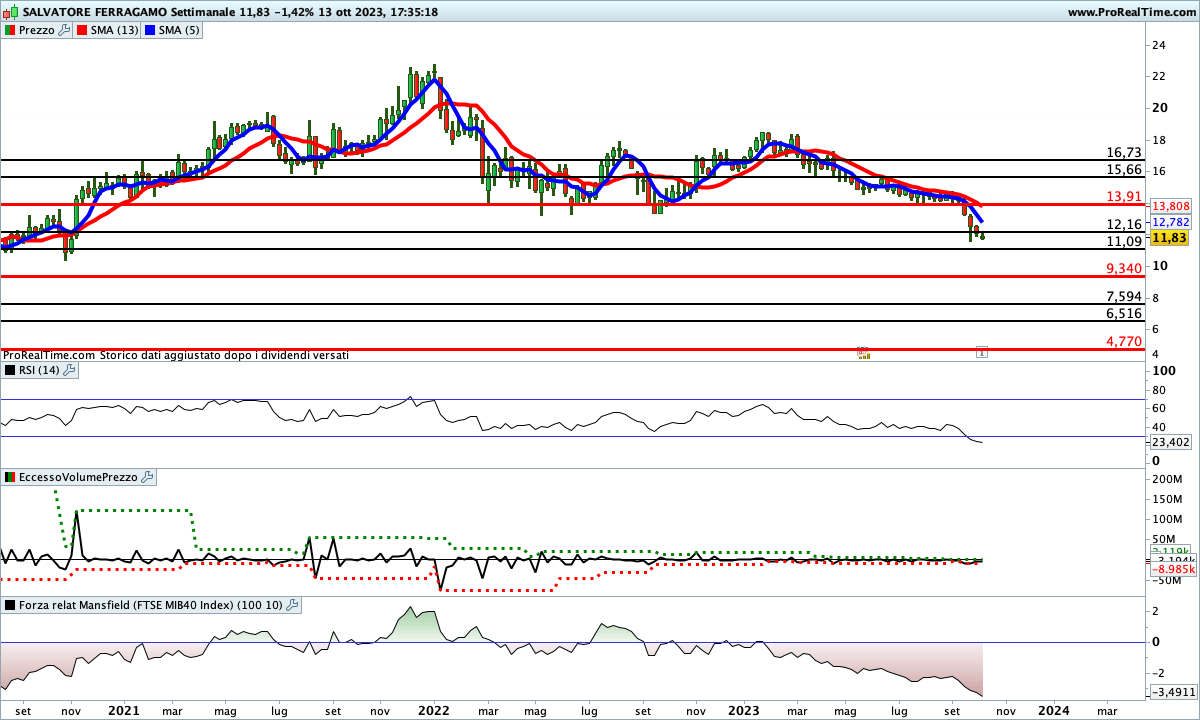Select the SMA (13) indicator label
Screen dimensions: 1200x720
pyautogui.click(x=115, y=30)
